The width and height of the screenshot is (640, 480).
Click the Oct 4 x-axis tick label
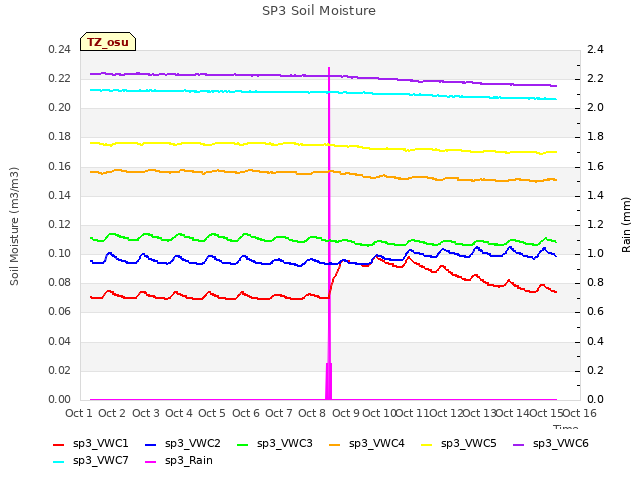(179, 413)
